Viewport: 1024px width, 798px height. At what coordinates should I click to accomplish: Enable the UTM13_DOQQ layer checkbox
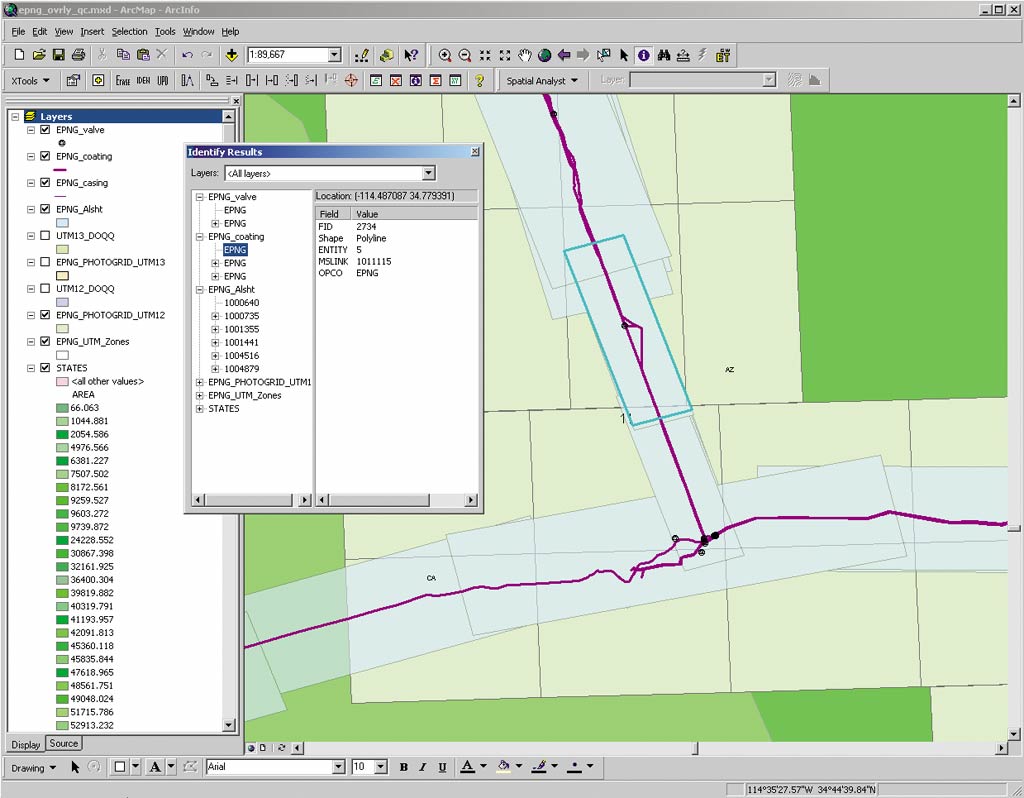[45, 236]
